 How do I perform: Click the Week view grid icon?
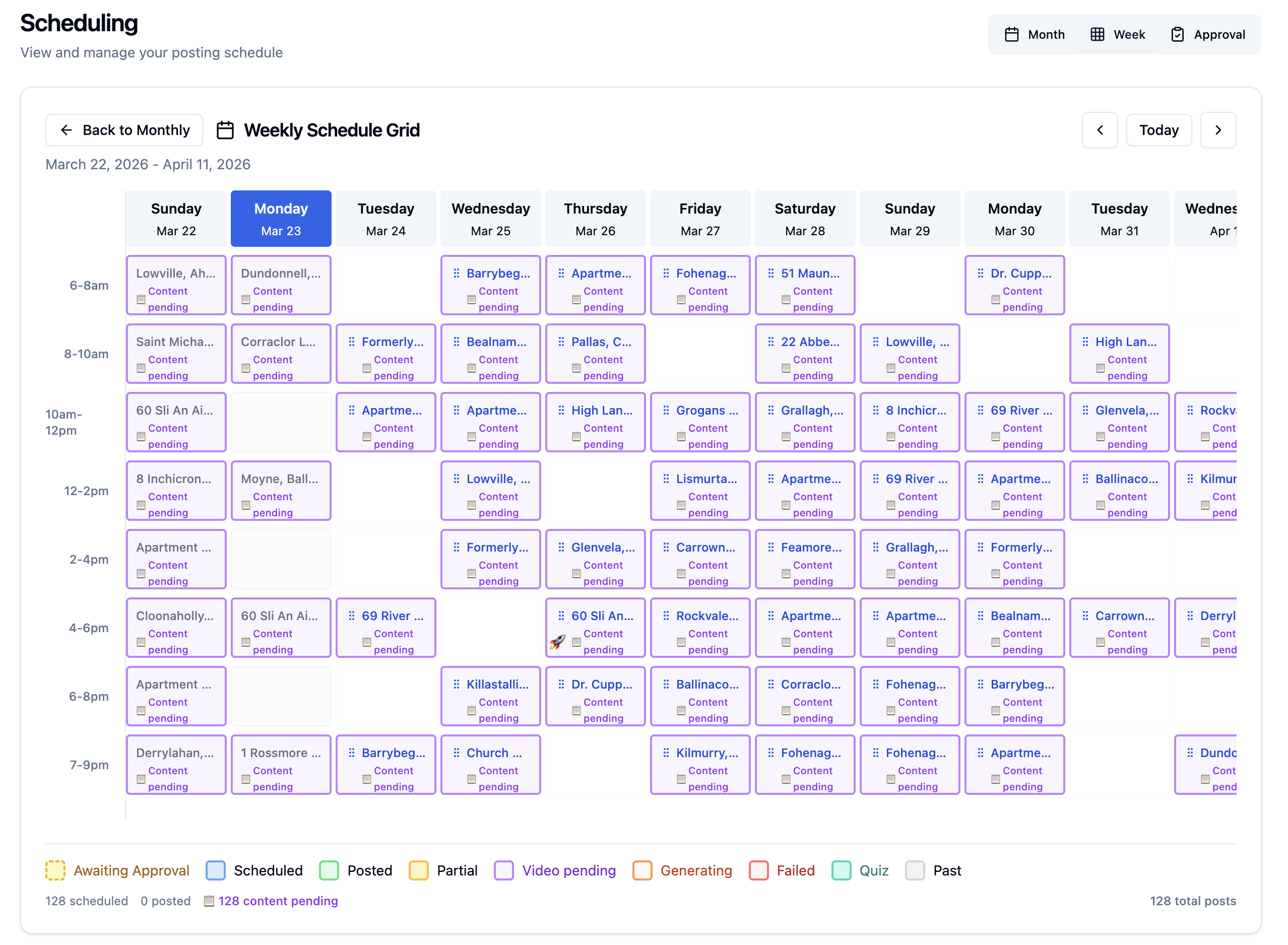(1097, 34)
